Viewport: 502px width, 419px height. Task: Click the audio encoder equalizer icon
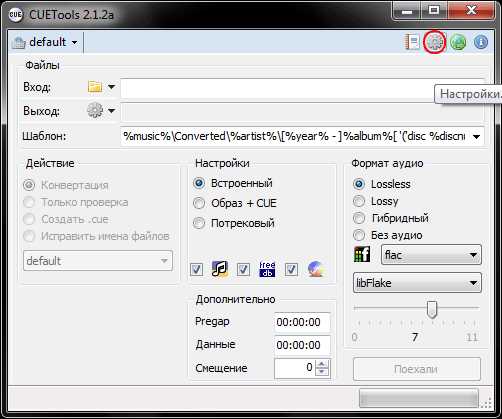pyautogui.click(x=362, y=255)
